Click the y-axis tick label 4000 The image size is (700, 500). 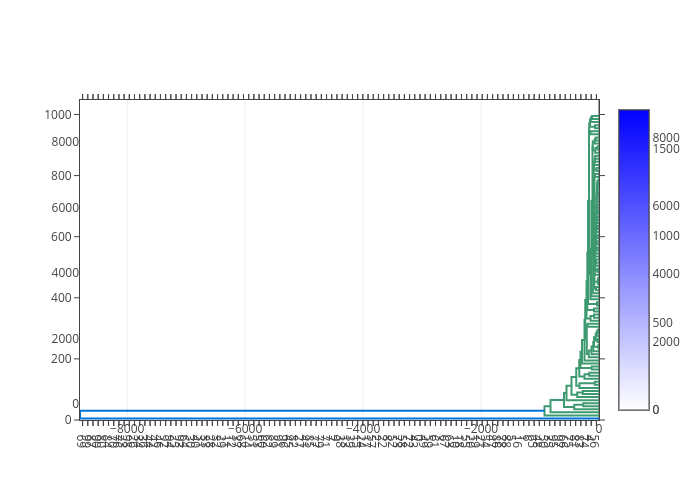65,273
